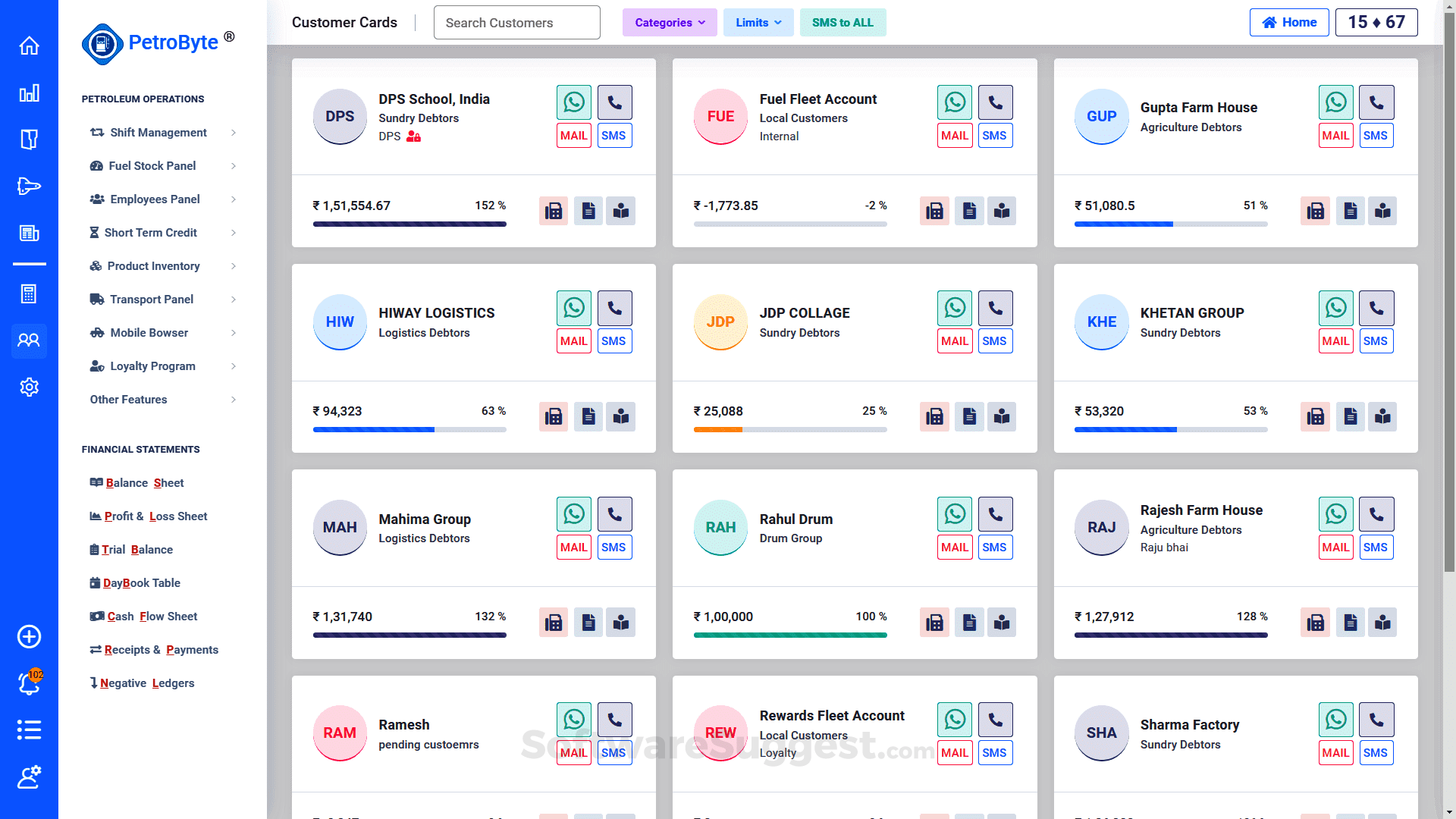Click WhatsApp icon for DPS School, India
The height and width of the screenshot is (819, 1456).
tap(574, 102)
